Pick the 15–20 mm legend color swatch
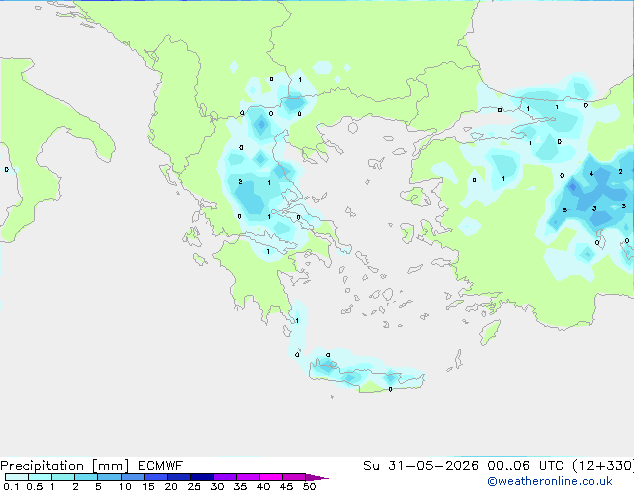The image size is (634, 490). tap(155, 477)
